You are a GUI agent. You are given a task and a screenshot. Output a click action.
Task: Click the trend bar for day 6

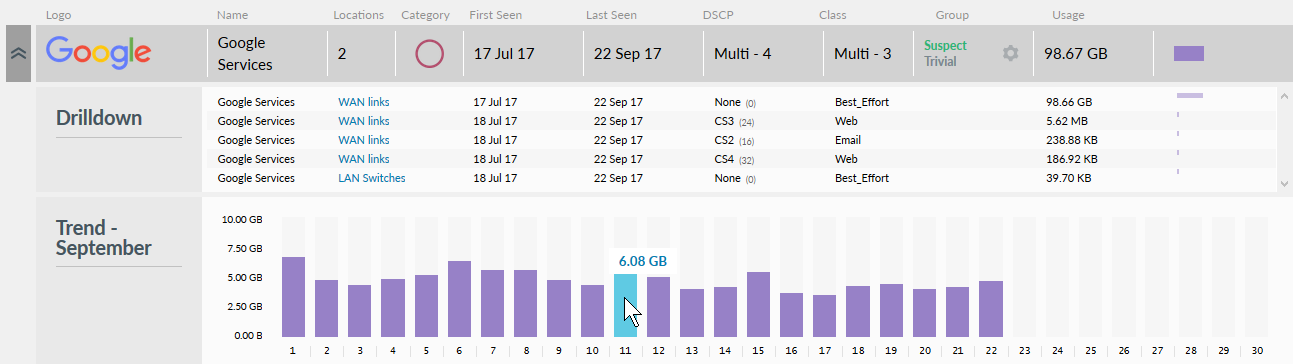(459, 298)
